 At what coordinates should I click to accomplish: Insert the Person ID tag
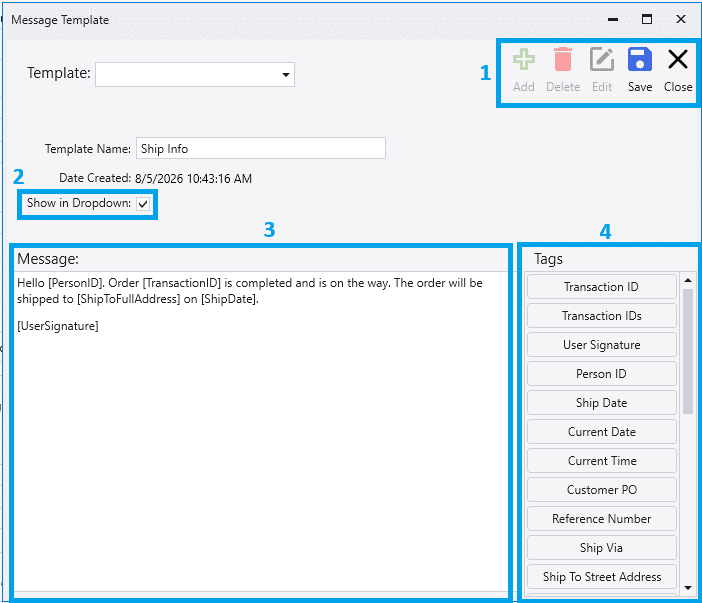tap(601, 374)
